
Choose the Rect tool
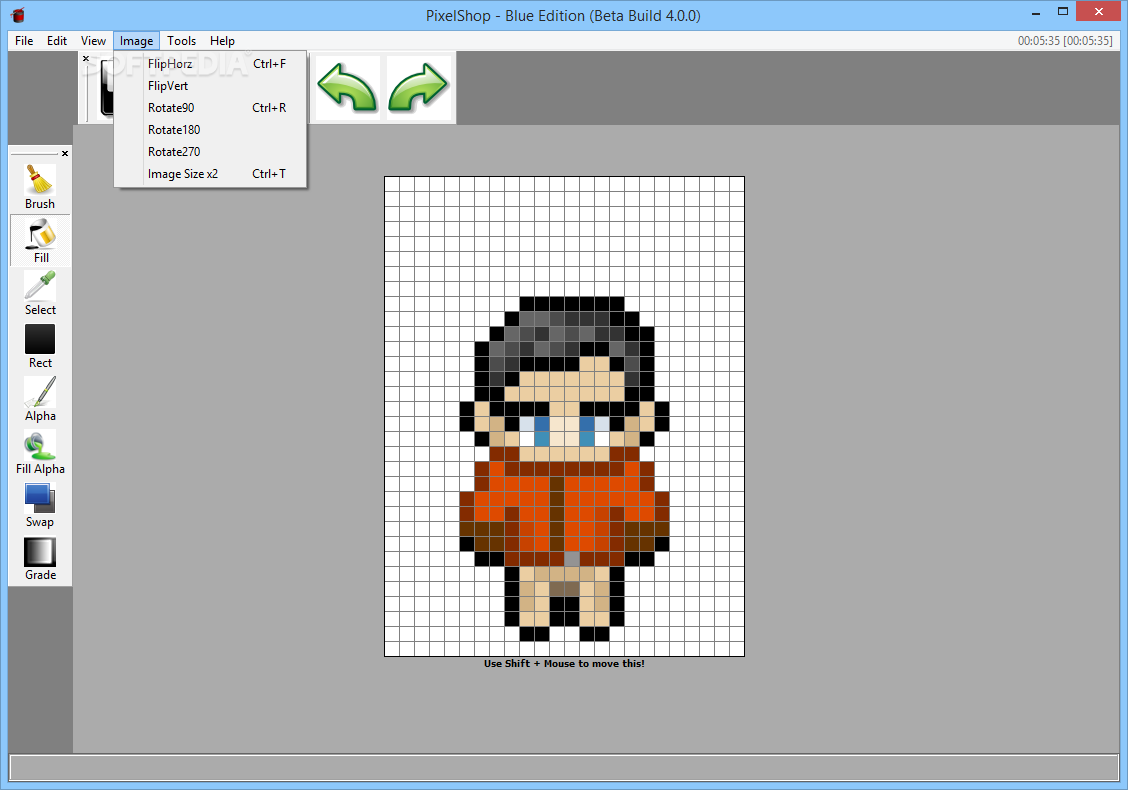click(40, 347)
